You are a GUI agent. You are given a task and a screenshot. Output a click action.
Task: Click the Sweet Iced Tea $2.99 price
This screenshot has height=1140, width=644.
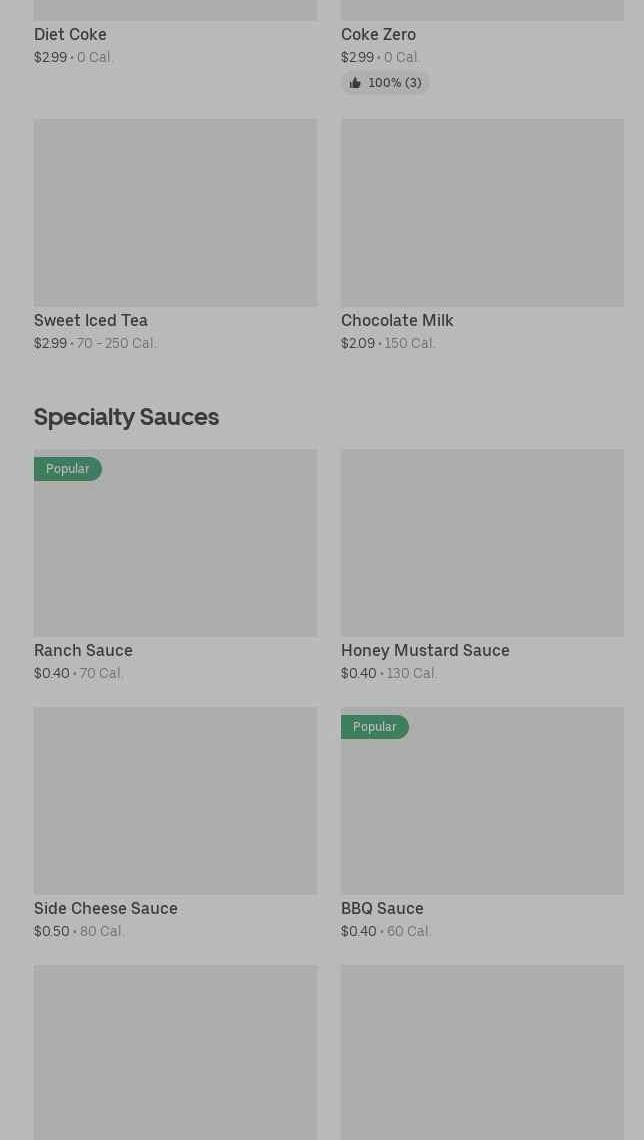(50, 344)
